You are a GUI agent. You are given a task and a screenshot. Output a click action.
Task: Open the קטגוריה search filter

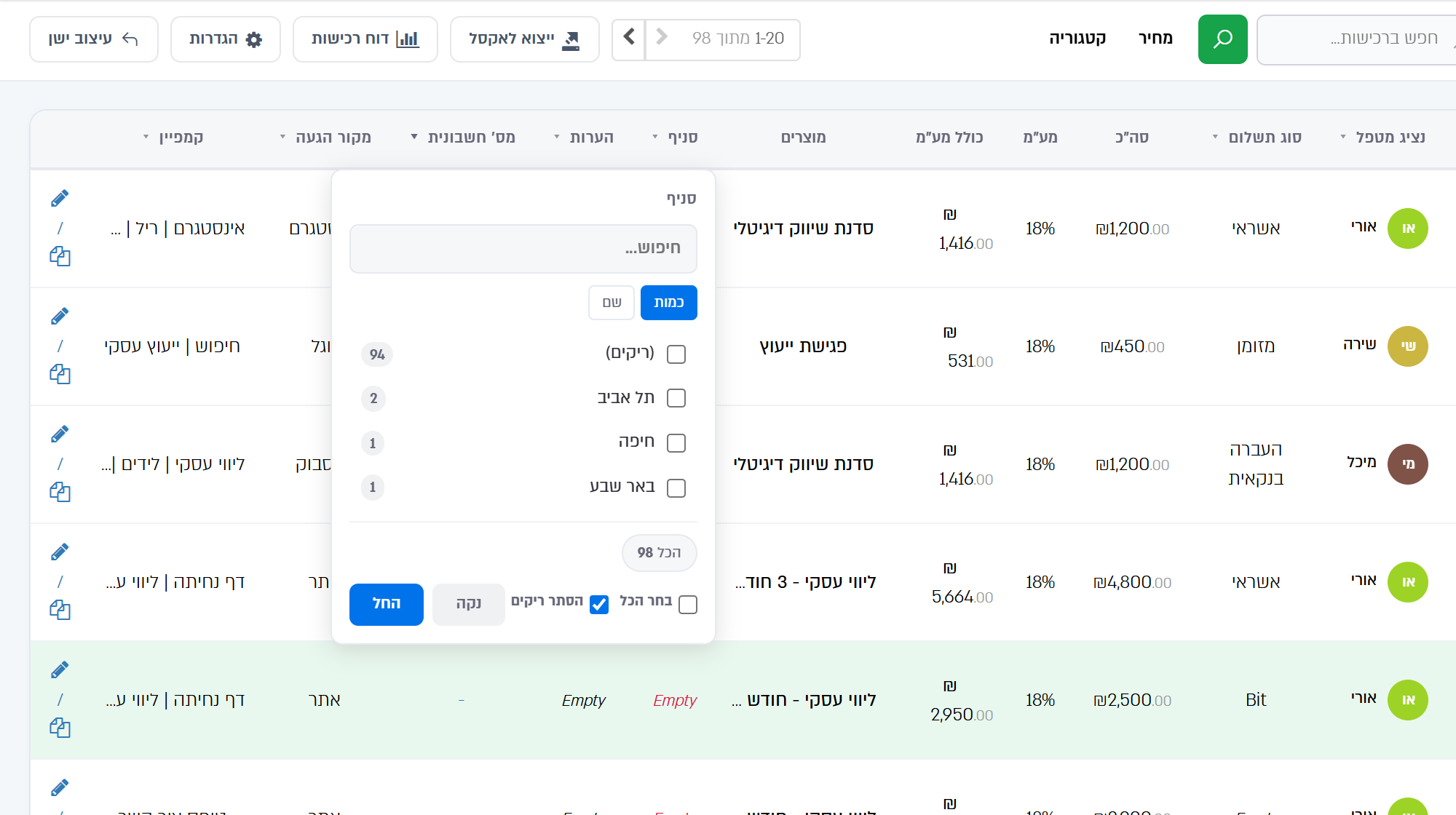coord(1077,38)
